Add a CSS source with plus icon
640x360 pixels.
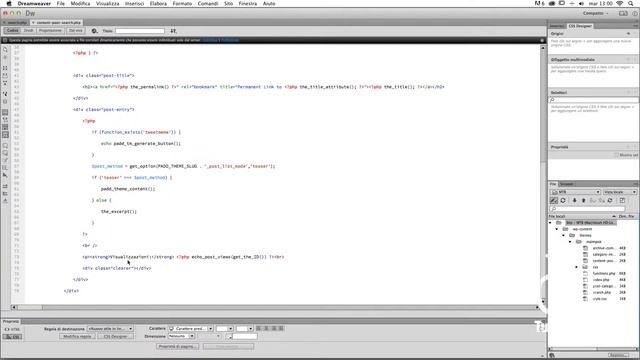click(628, 33)
